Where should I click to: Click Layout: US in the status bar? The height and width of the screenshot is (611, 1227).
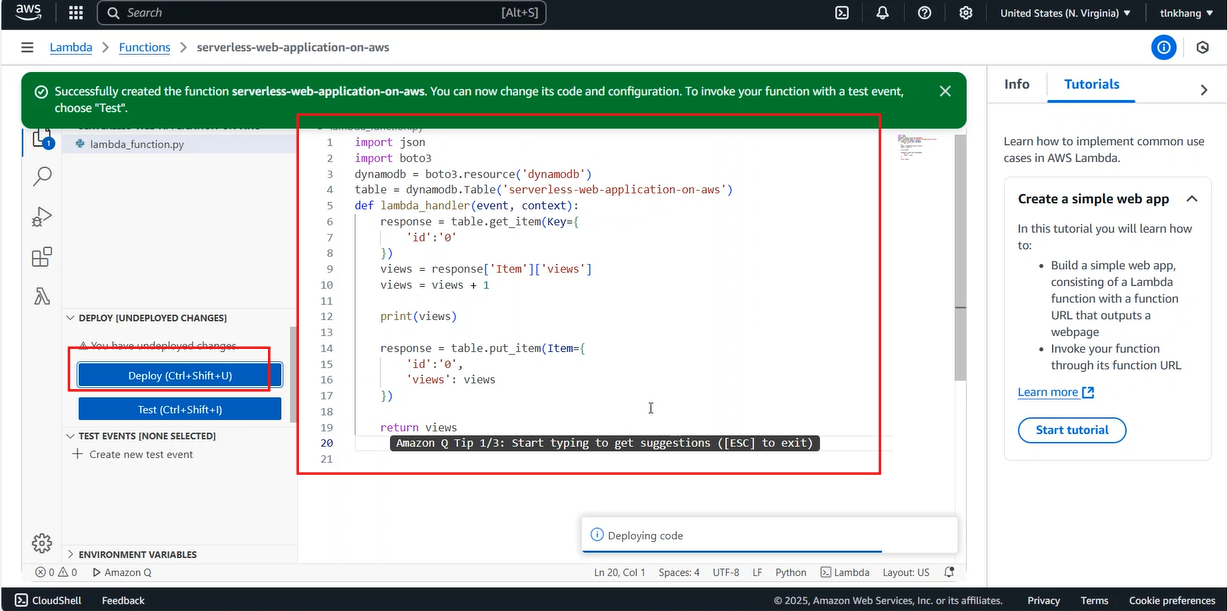(x=906, y=573)
